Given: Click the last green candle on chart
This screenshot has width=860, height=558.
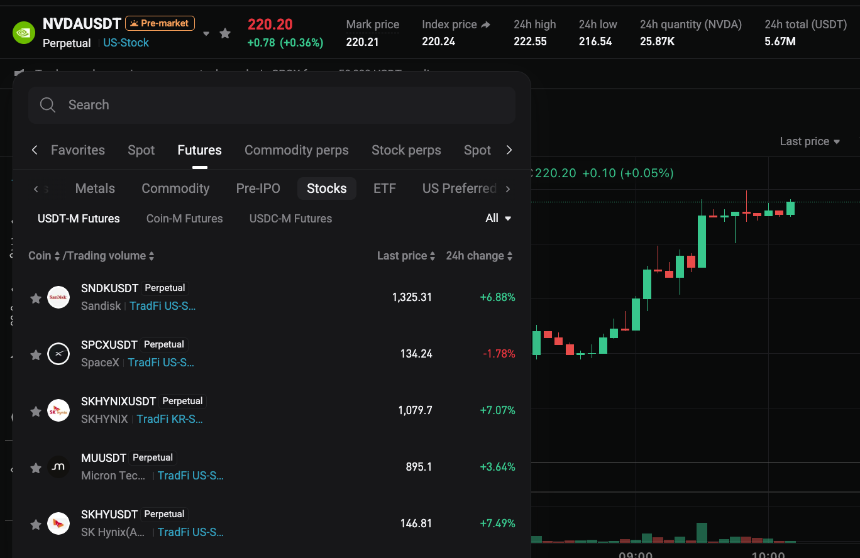Looking at the screenshot, I should coord(790,208).
